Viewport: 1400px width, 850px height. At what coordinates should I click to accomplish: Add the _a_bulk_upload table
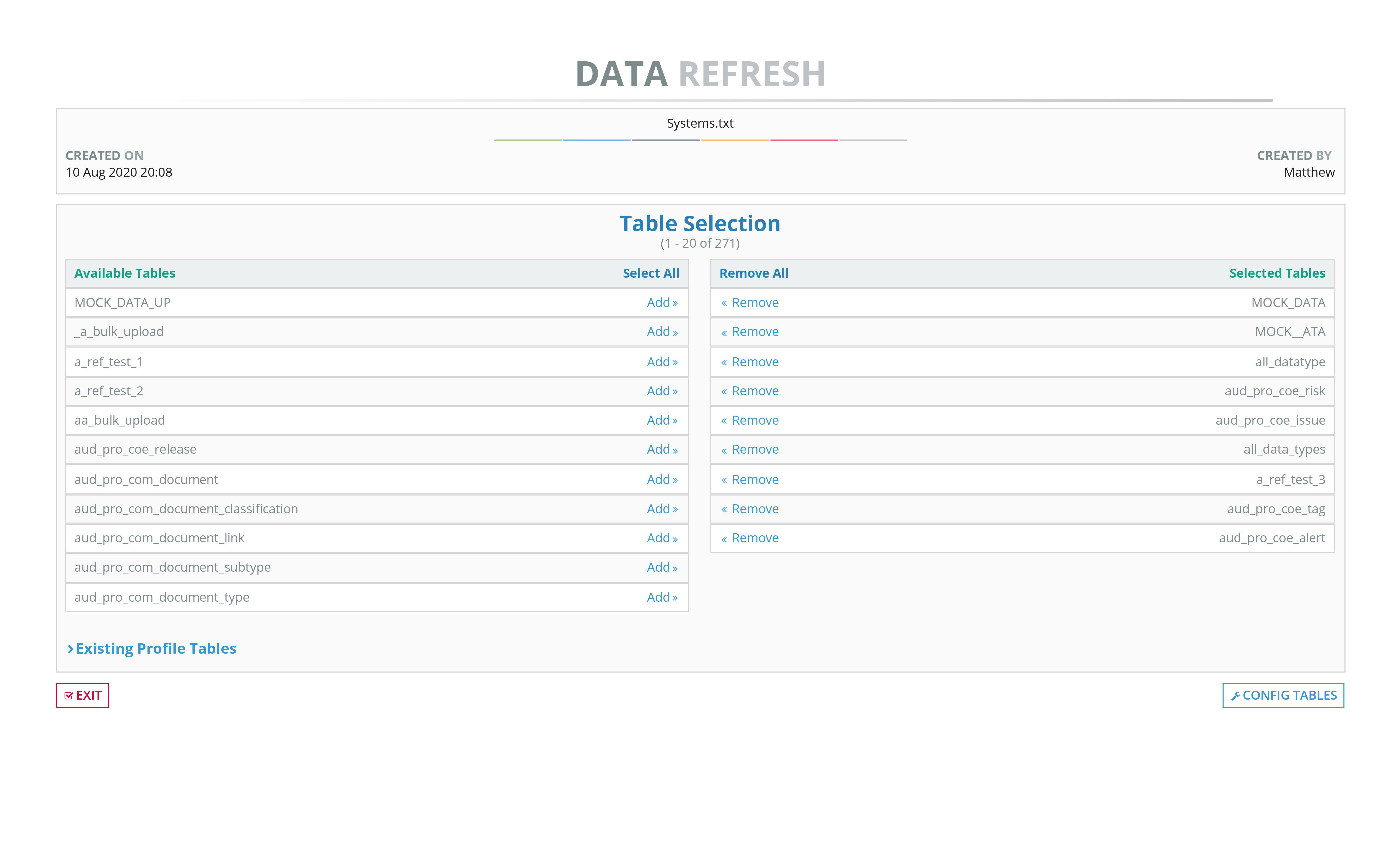pos(662,332)
